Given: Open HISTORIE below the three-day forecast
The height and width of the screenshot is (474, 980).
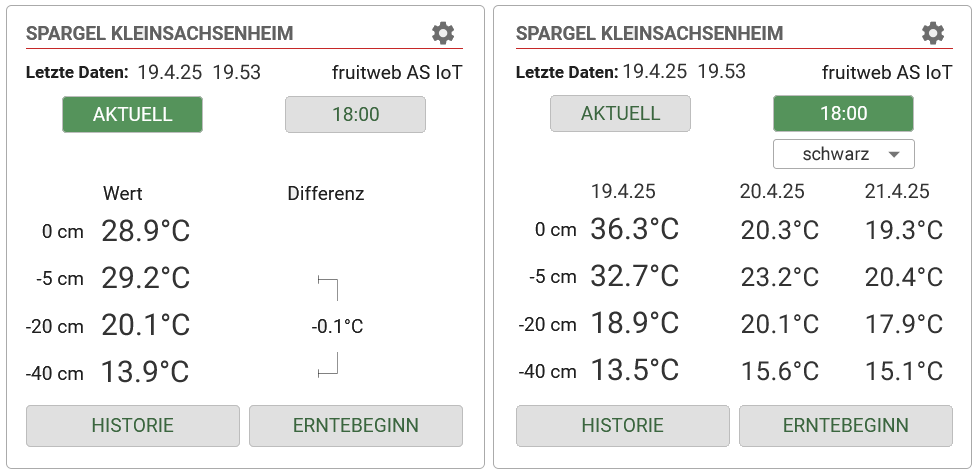Looking at the screenshot, I should point(622,425).
